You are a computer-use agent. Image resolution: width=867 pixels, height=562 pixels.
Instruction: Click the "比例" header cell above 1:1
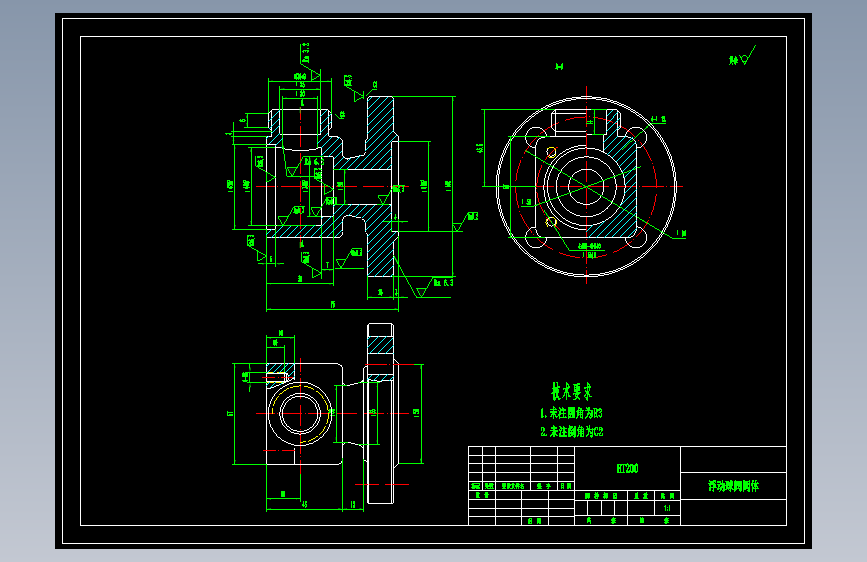[667, 496]
